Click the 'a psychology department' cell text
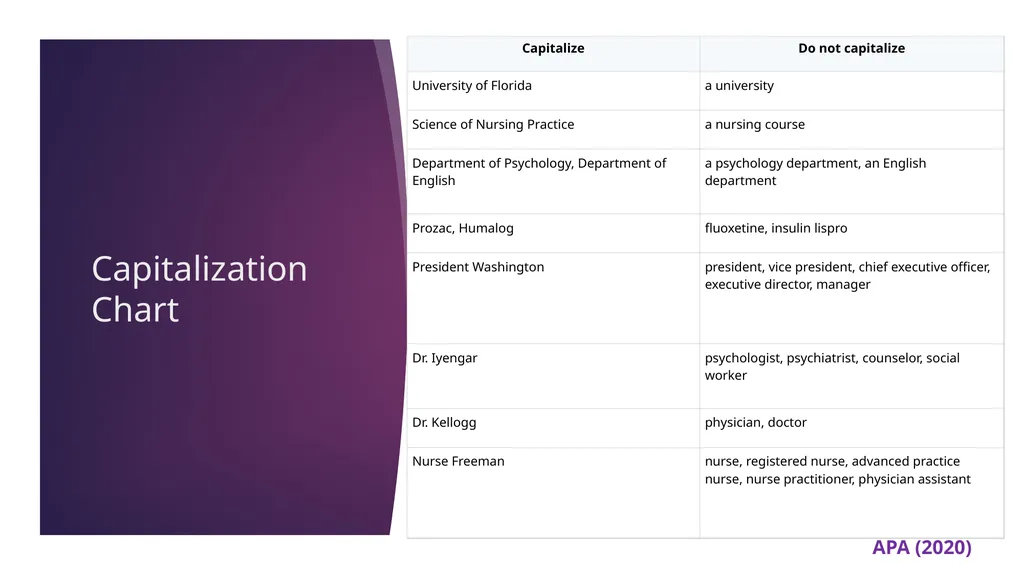 point(815,172)
